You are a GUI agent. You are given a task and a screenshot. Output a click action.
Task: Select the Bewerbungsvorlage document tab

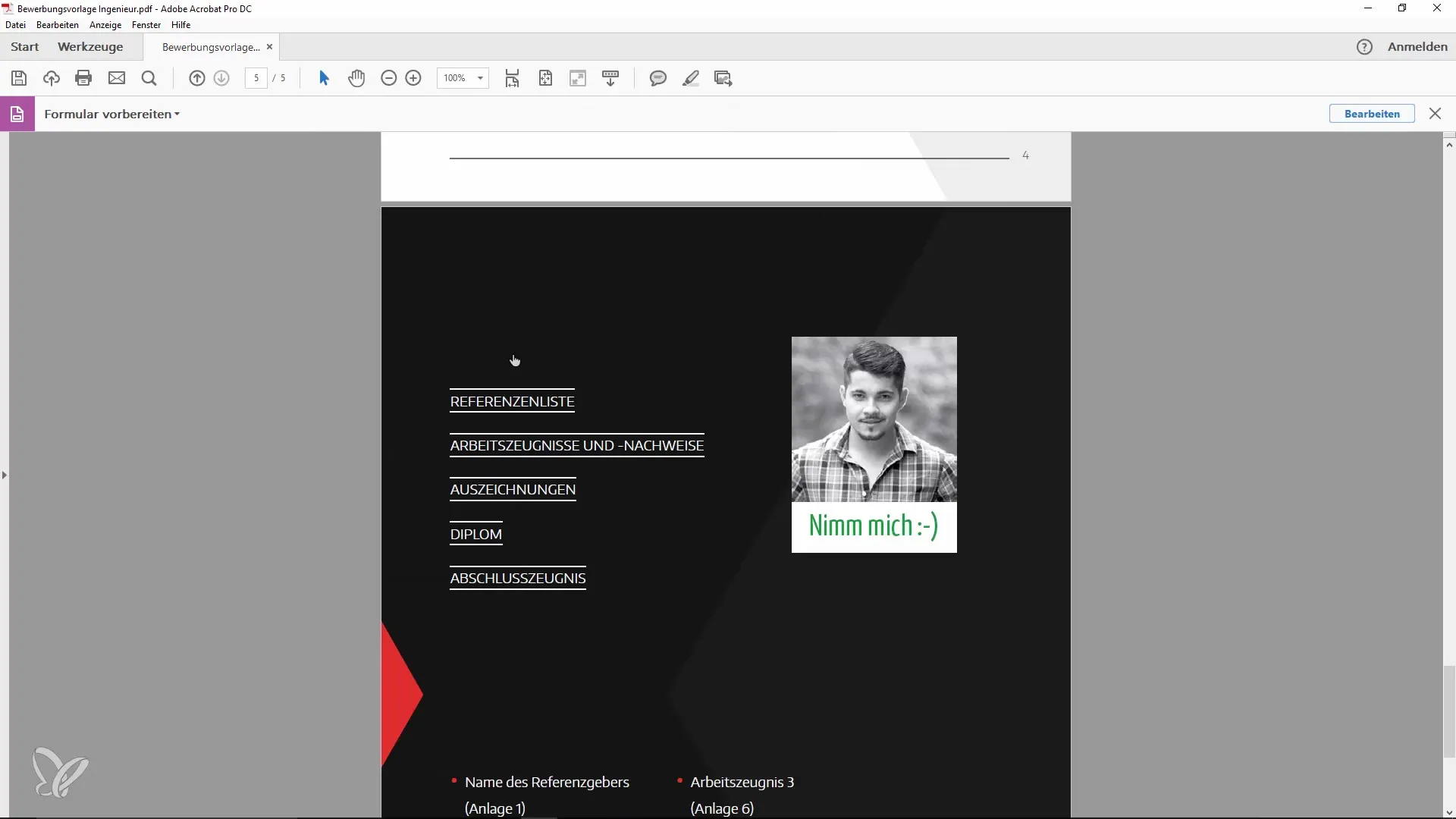tap(212, 47)
